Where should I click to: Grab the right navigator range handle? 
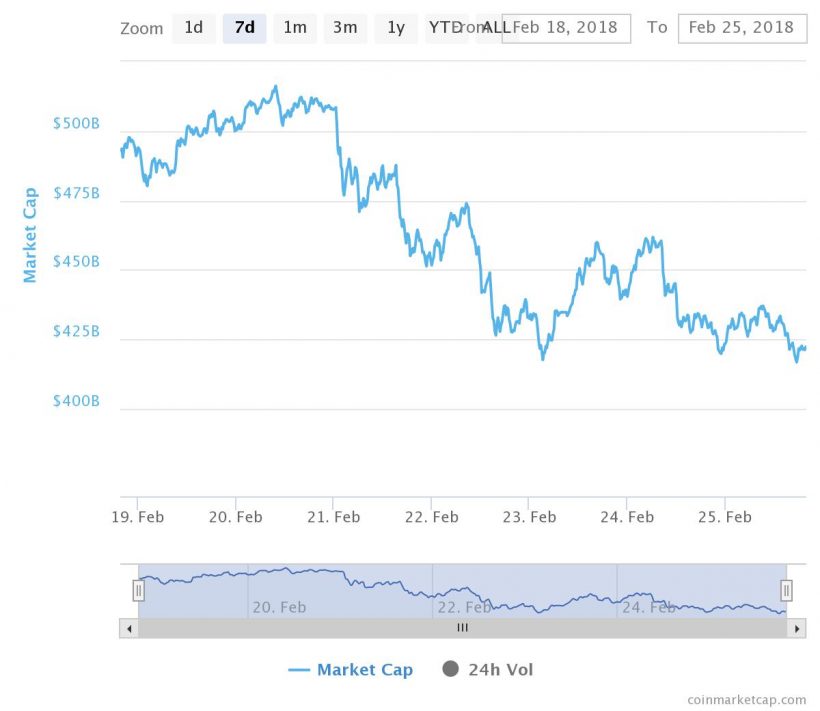[x=786, y=591]
